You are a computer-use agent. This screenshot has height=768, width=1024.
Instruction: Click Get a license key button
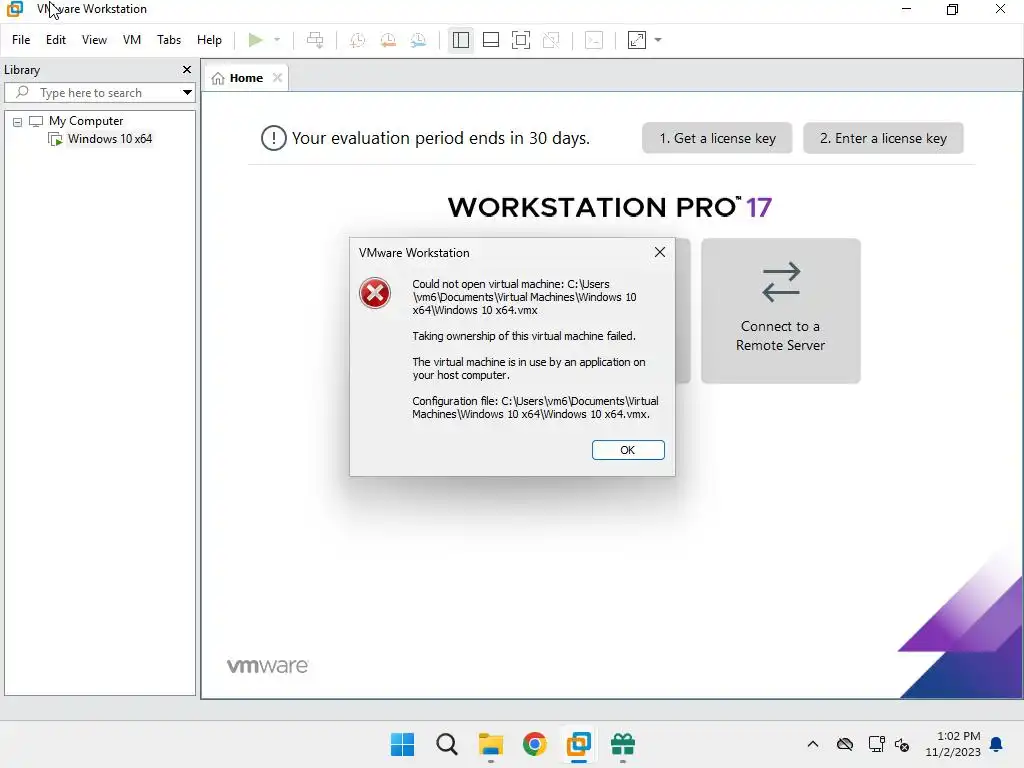click(x=717, y=138)
